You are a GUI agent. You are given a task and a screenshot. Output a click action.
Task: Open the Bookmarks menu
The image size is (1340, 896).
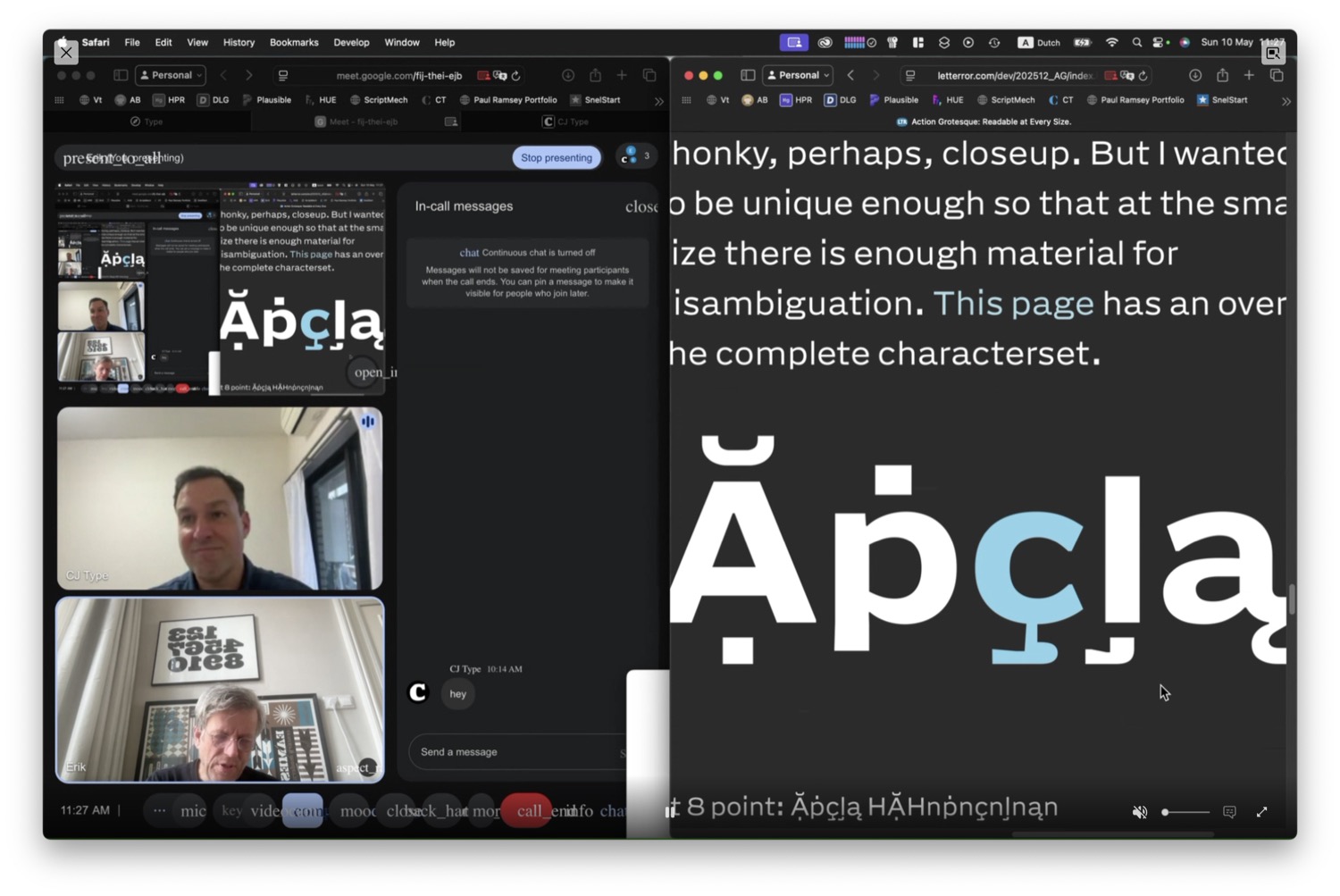tap(294, 42)
